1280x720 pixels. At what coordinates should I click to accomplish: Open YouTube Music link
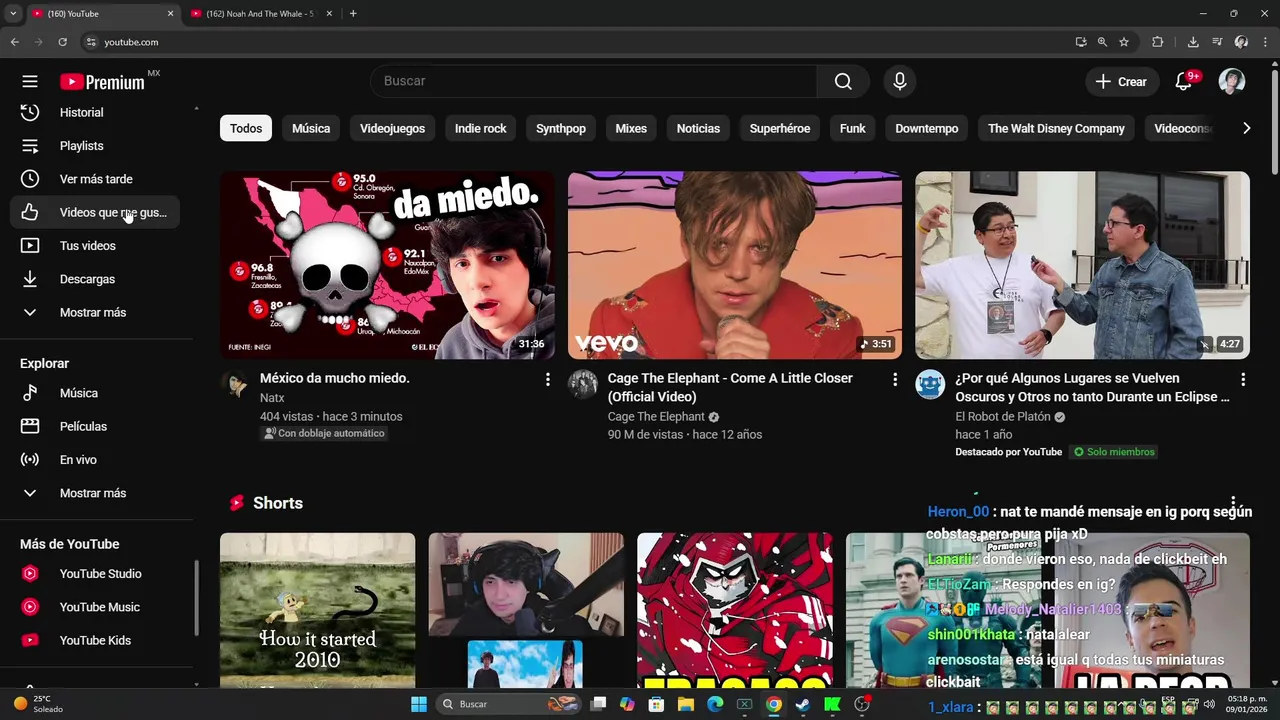96,607
